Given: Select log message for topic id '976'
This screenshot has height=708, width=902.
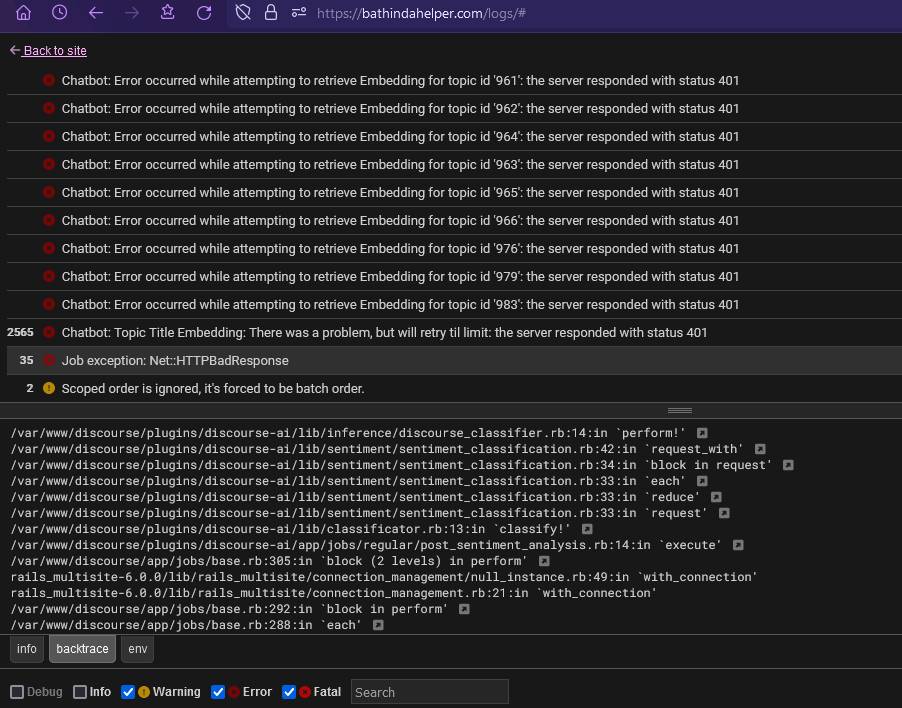Looking at the screenshot, I should coord(400,248).
